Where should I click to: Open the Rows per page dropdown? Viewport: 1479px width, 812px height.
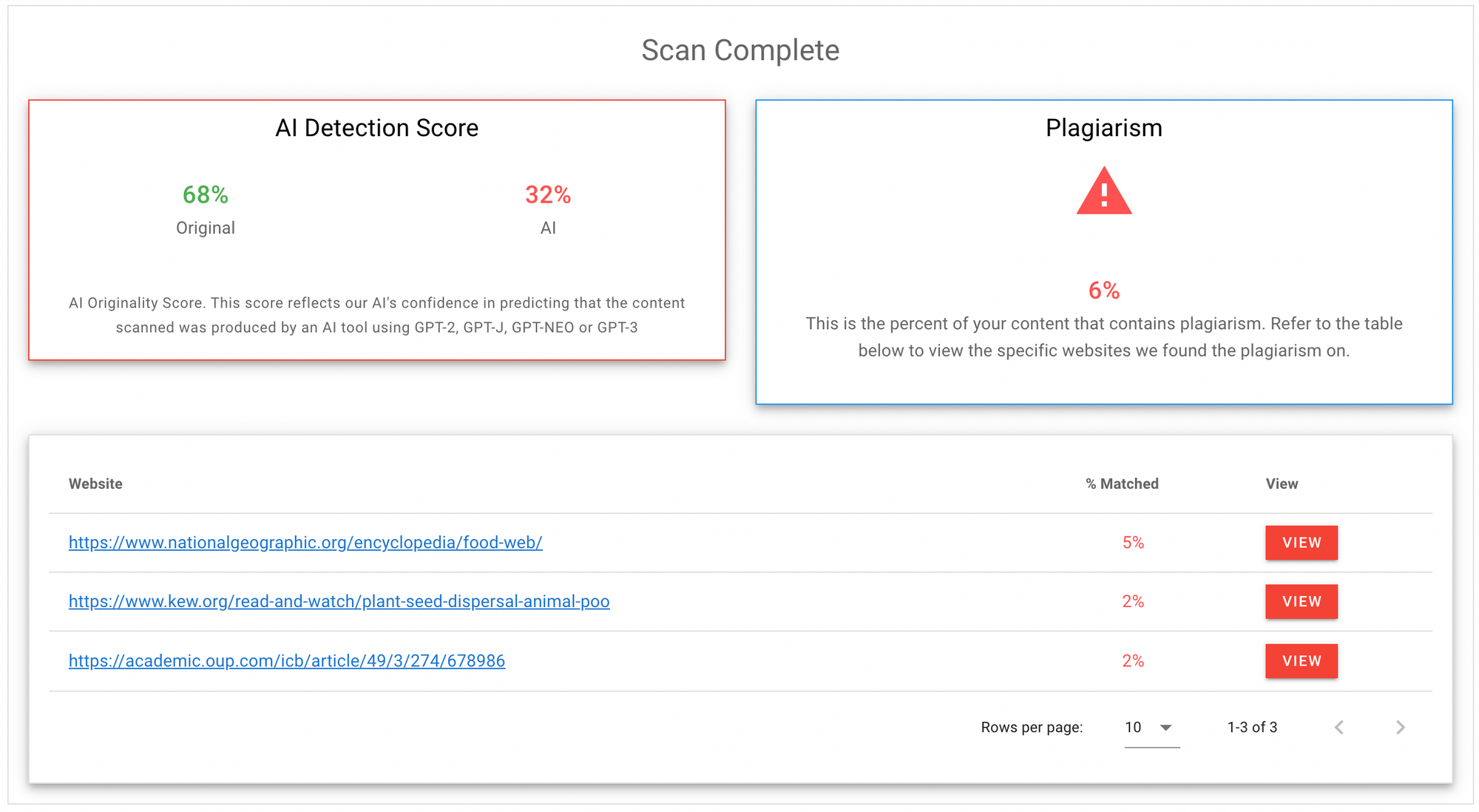click(1151, 728)
